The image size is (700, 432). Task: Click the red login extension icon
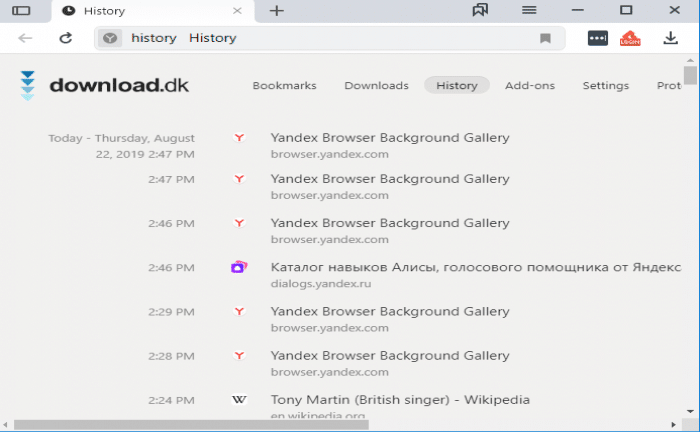click(x=630, y=38)
